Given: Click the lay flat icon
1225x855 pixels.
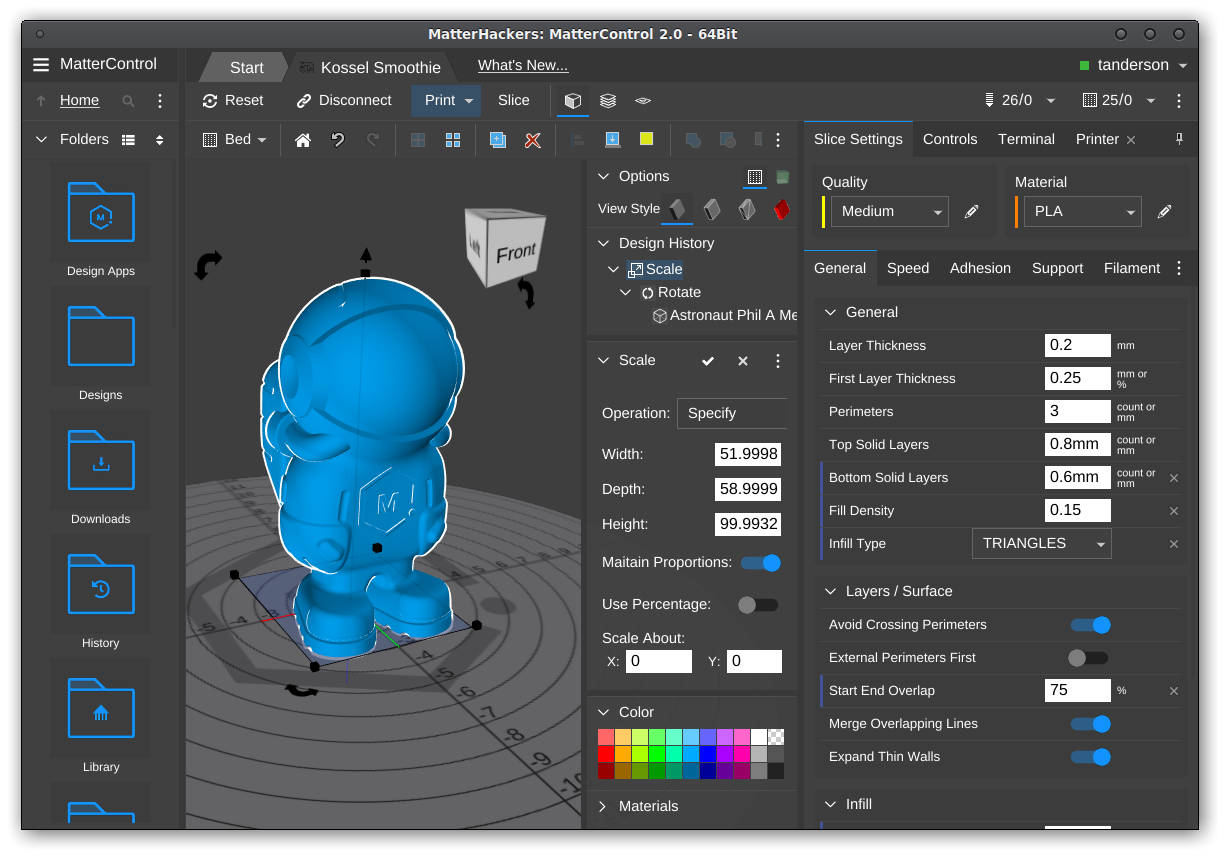Looking at the screenshot, I should pyautogui.click(x=613, y=140).
